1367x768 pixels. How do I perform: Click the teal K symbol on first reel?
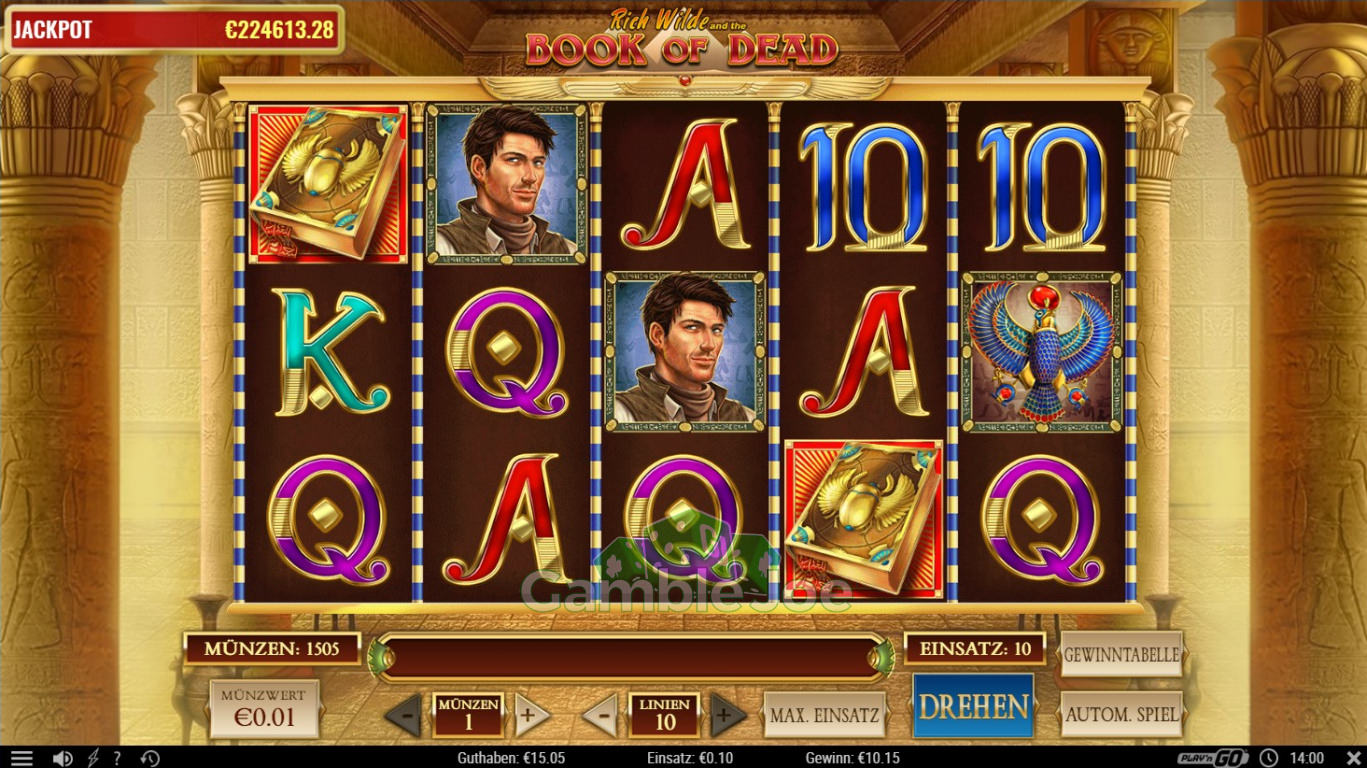click(329, 352)
